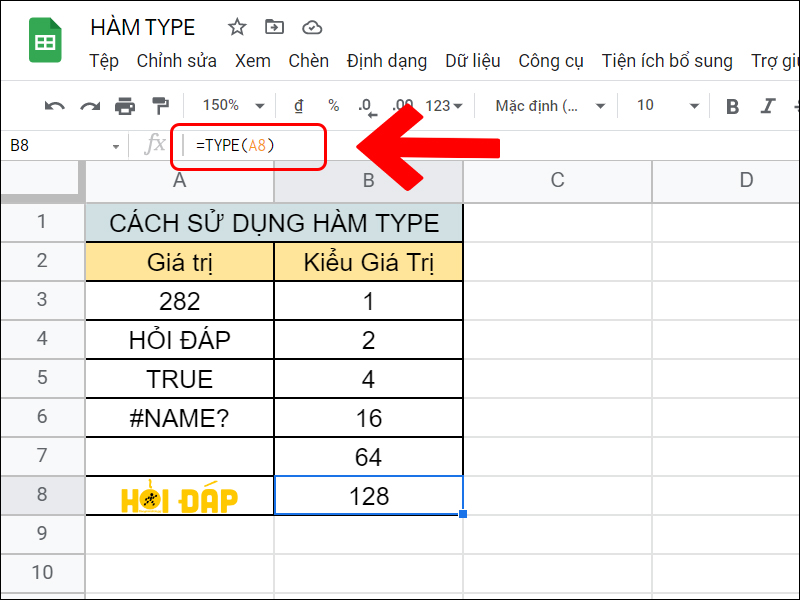
Task: Select the cell with value 1
Action: pyautogui.click(x=368, y=301)
